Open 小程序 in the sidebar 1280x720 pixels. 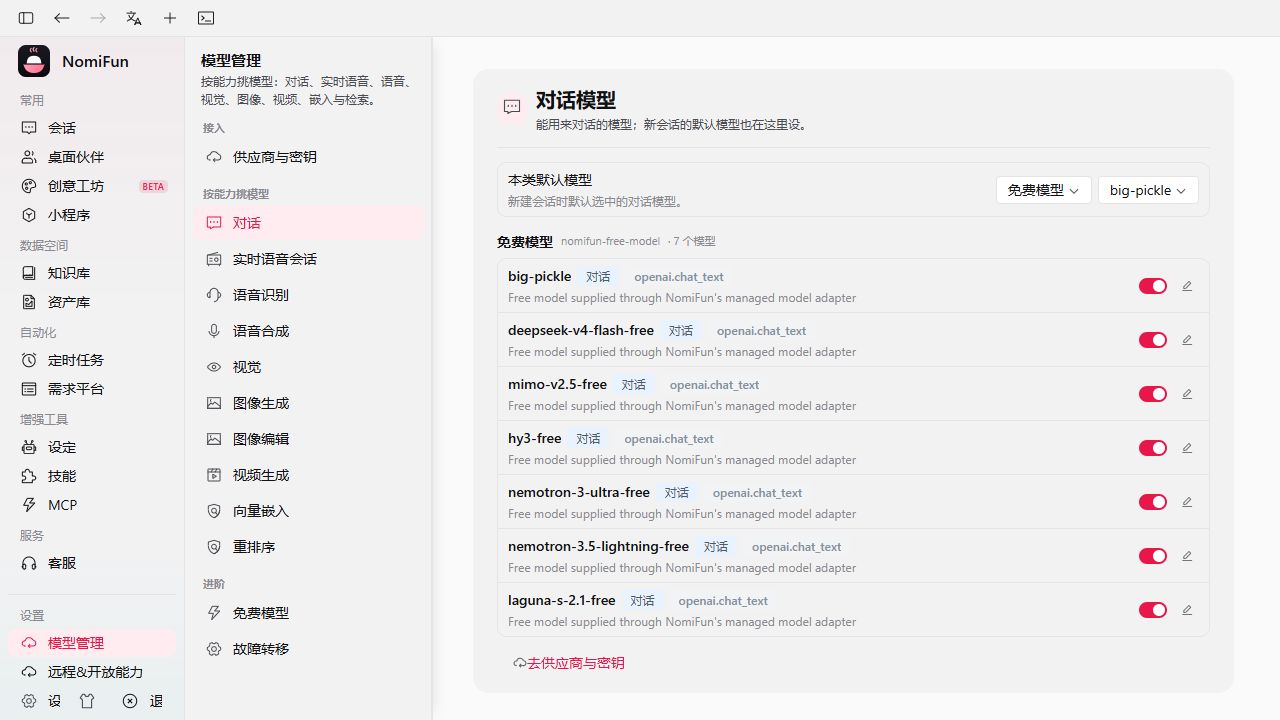tap(92, 215)
